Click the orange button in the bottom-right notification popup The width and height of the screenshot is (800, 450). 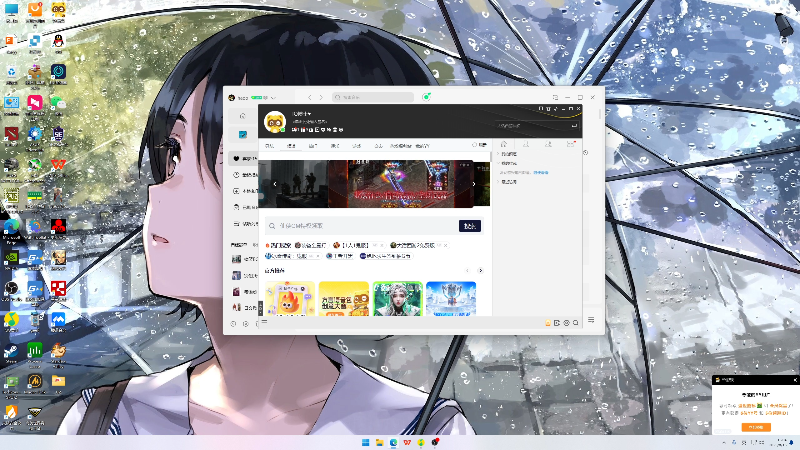coord(756,427)
